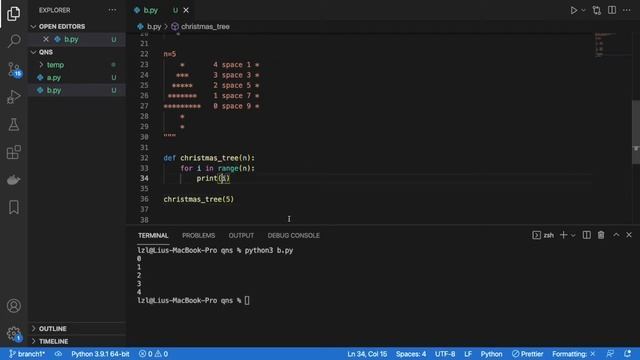The image size is (640, 360).
Task: Close b.py in Open Editors list
Action: pos(46,39)
